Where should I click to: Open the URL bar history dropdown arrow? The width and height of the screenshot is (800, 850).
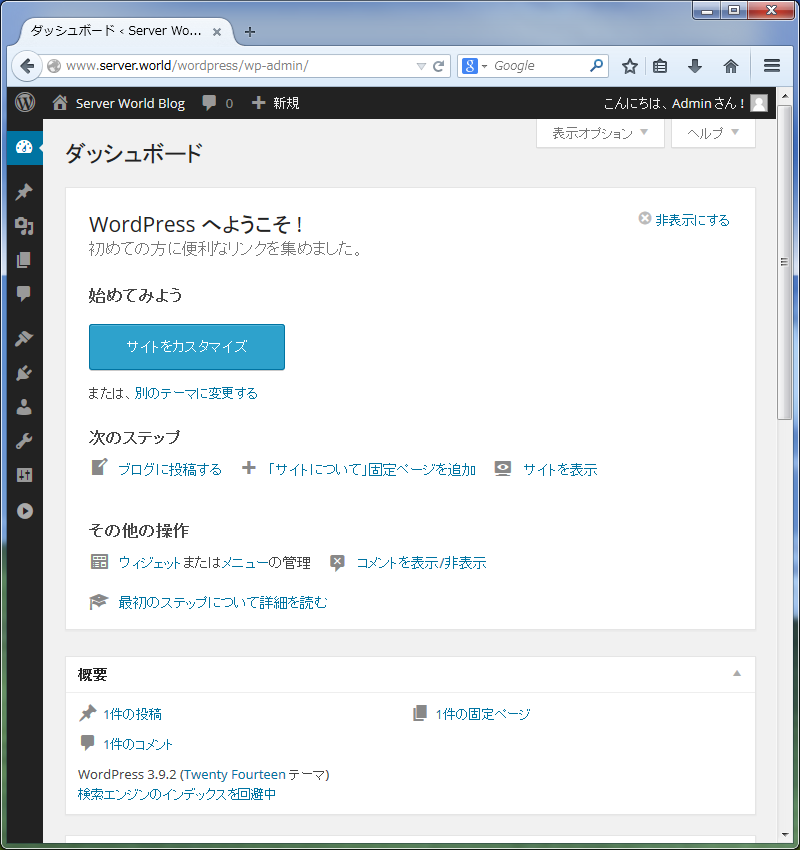(x=421, y=66)
